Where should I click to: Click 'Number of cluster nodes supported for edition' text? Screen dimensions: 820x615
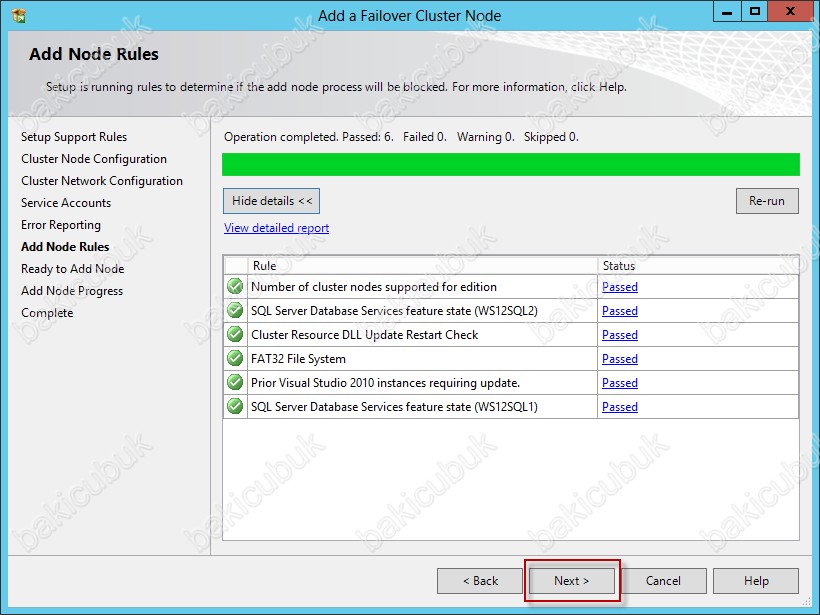374,287
